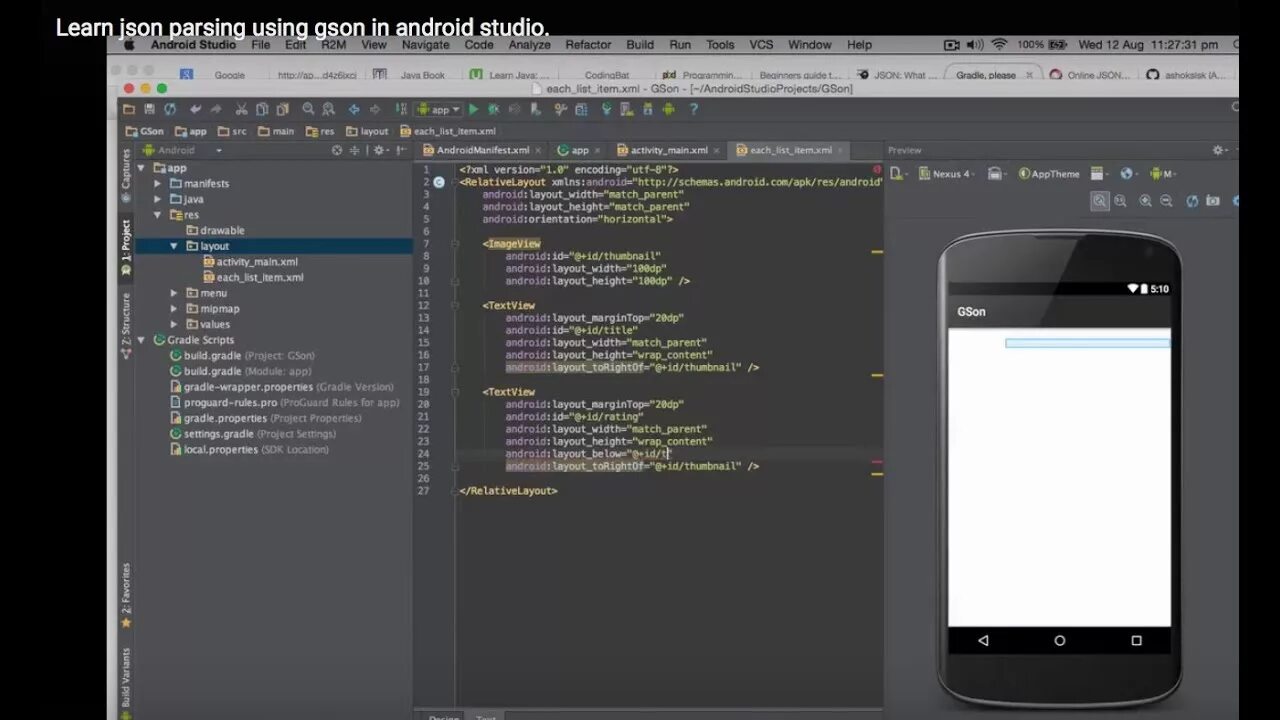
Task: Expand the manifests folder
Action: 157,184
